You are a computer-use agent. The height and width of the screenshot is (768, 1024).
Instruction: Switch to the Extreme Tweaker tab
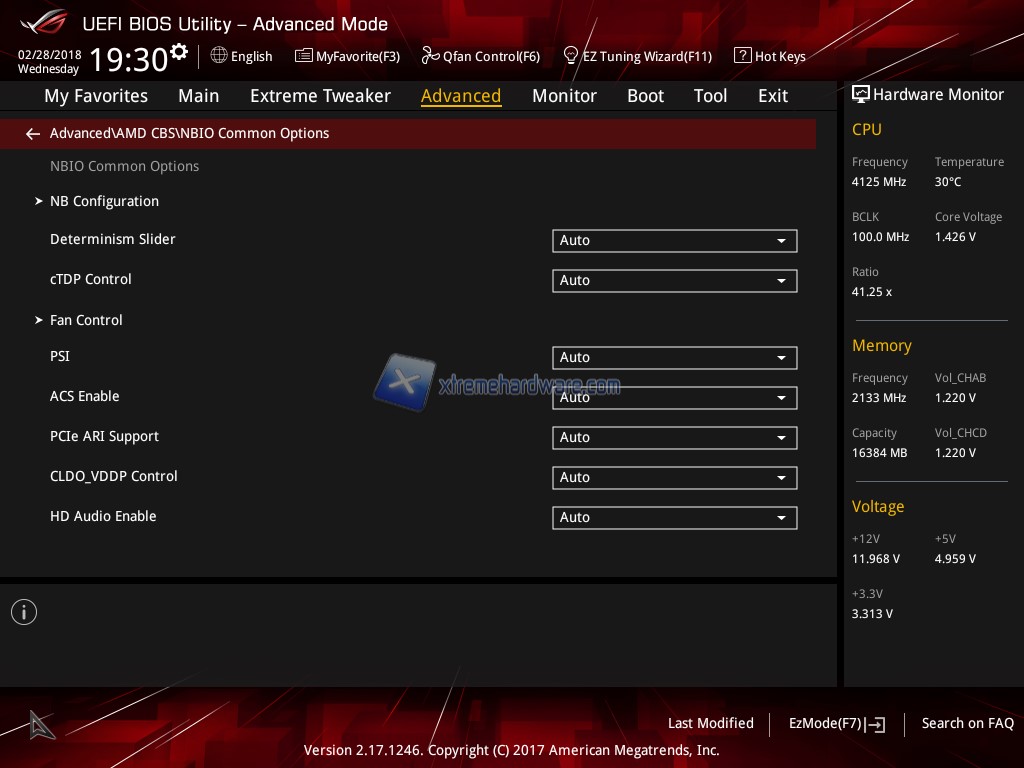click(x=320, y=96)
